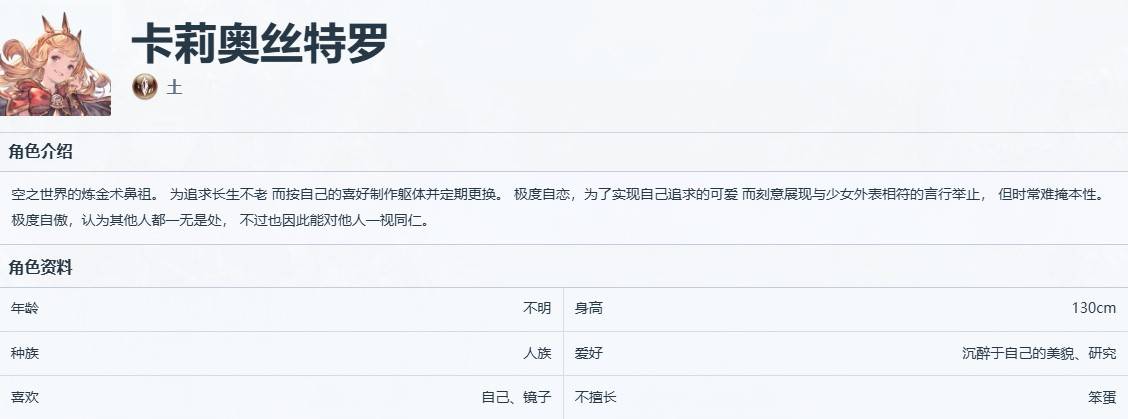1128x419 pixels.
Task: Select the 角色介绍 section header
Action: 40,152
